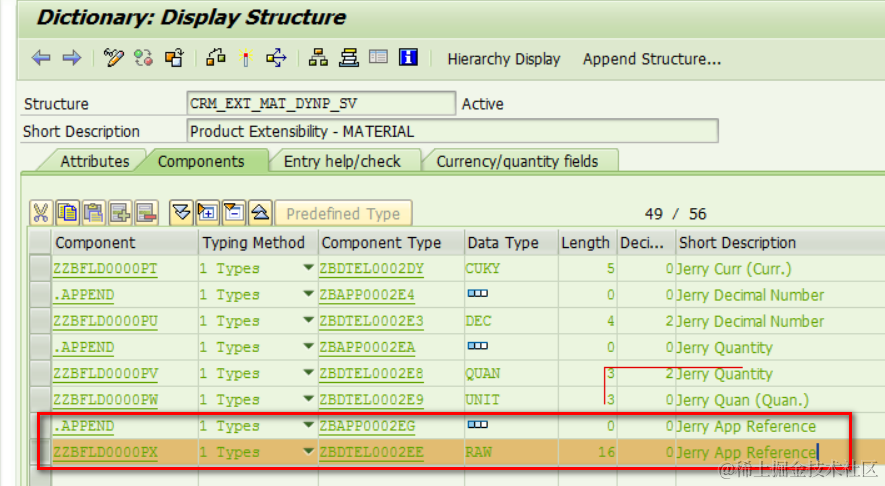885x486 pixels.
Task: Select the ZBAPP0002E4 append row selector
Action: click(40, 295)
